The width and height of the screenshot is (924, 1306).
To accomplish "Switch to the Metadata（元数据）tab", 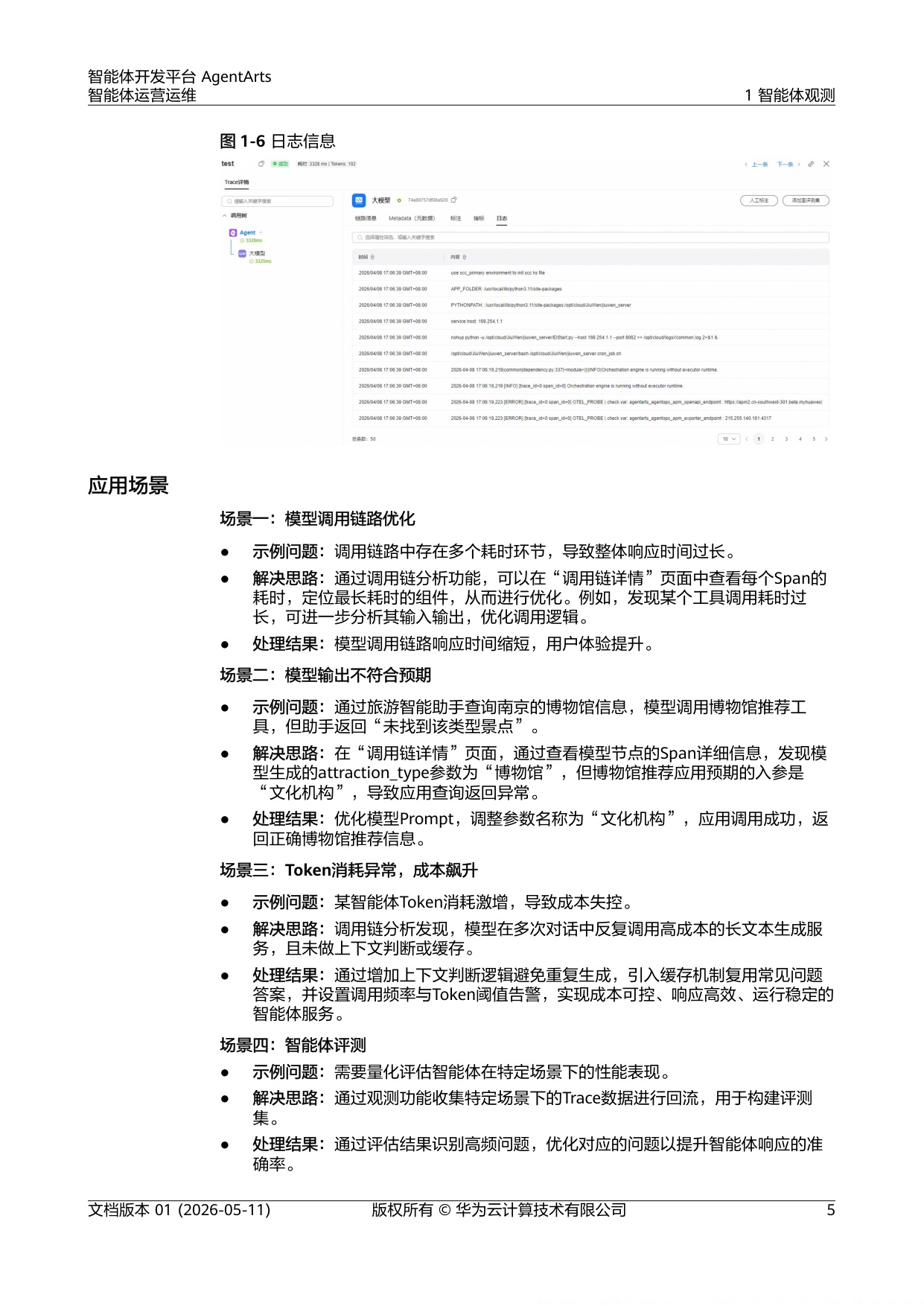I will click(x=412, y=219).
